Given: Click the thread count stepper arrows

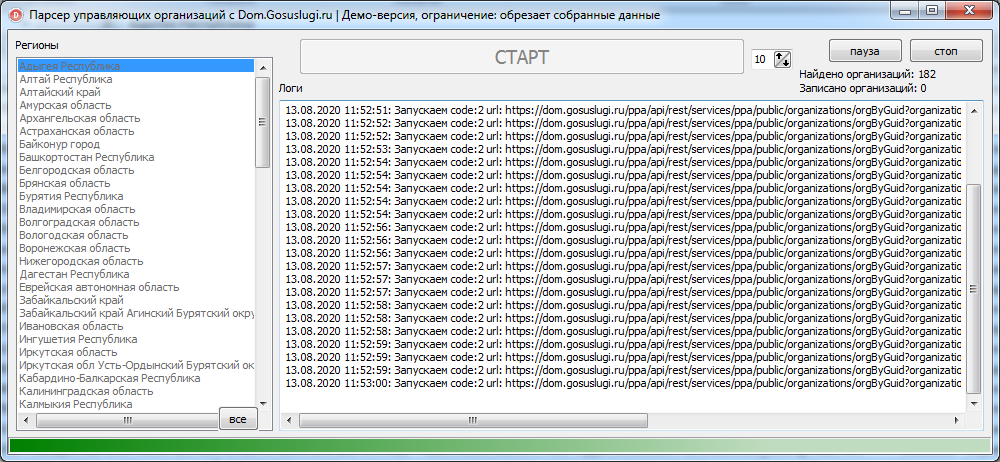Looking at the screenshot, I should (782, 60).
